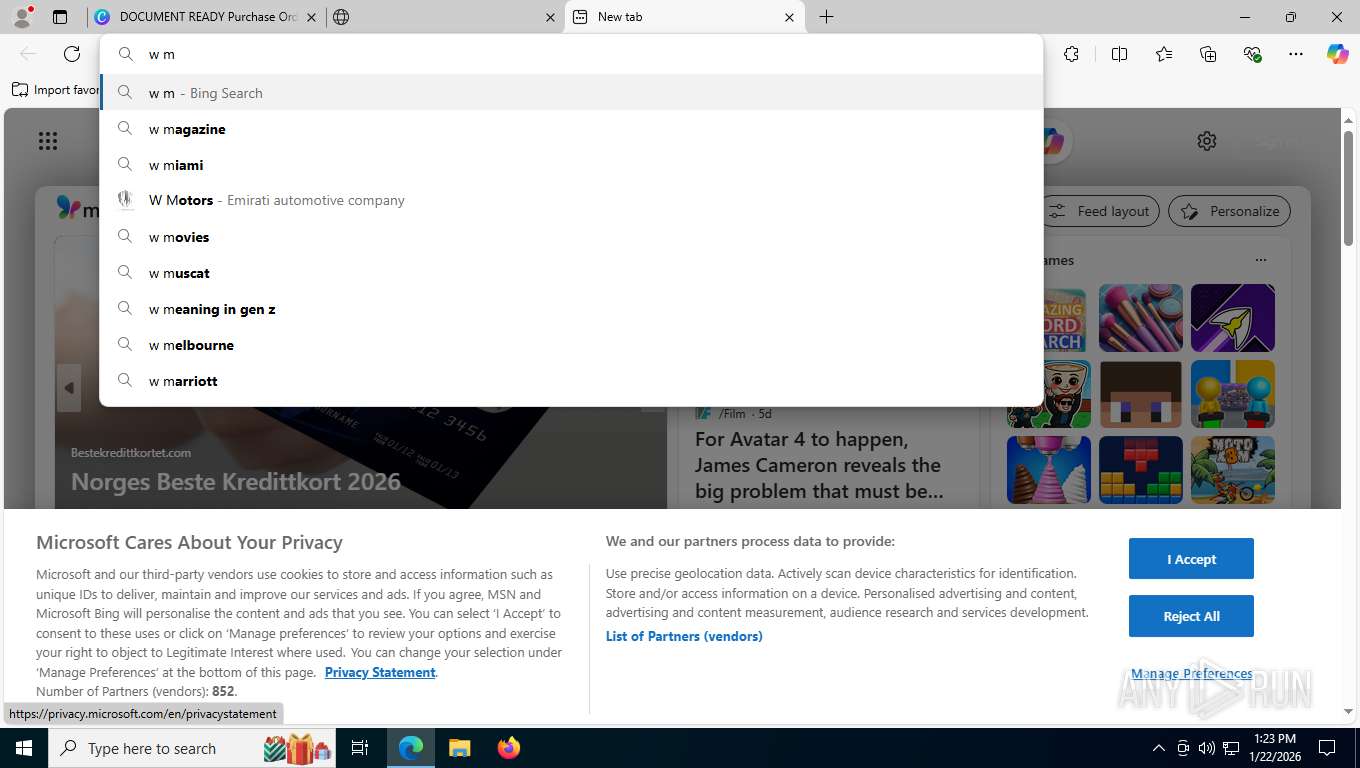Open the Extensions puzzle icon
This screenshot has width=1360, height=768.
(x=1072, y=54)
